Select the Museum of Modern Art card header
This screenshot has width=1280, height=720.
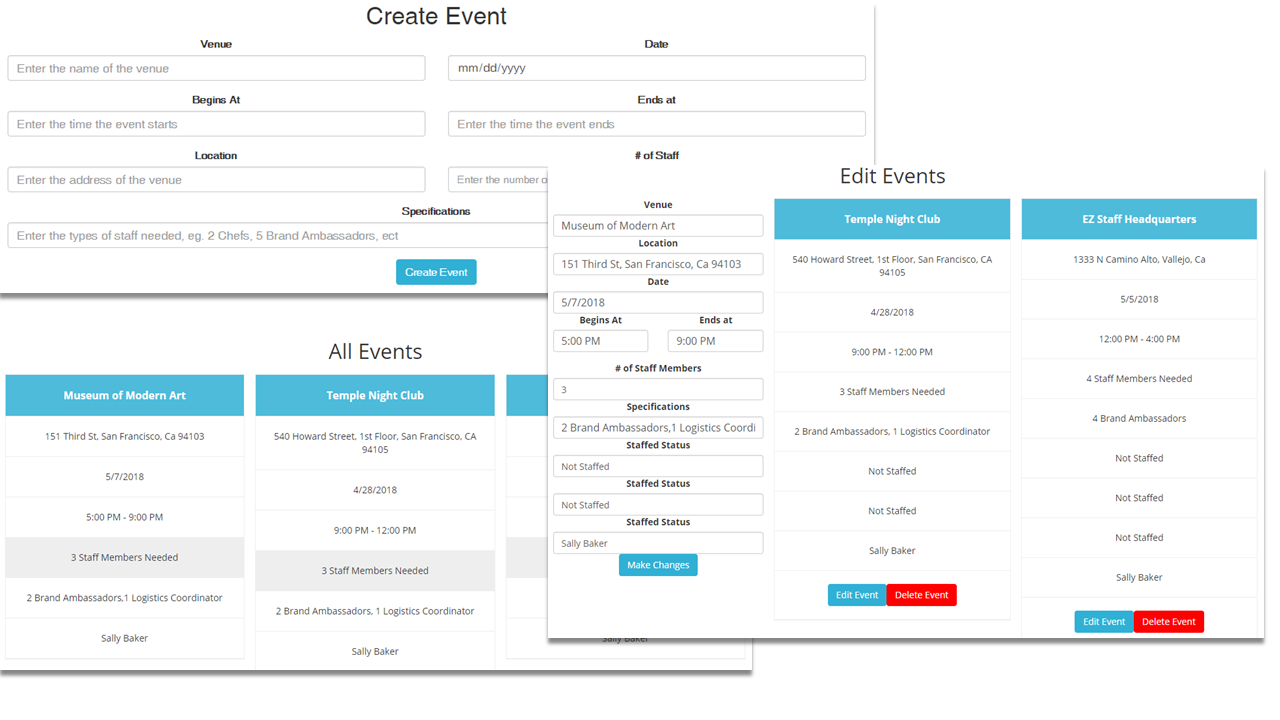[x=125, y=396]
